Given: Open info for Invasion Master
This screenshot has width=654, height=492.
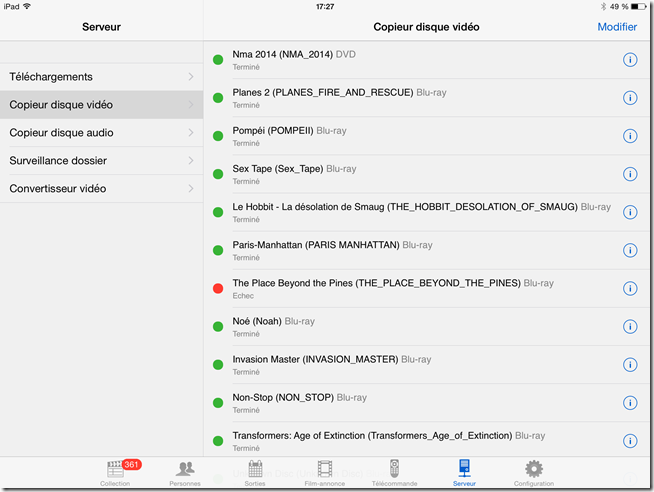Looking at the screenshot, I should [x=630, y=365].
